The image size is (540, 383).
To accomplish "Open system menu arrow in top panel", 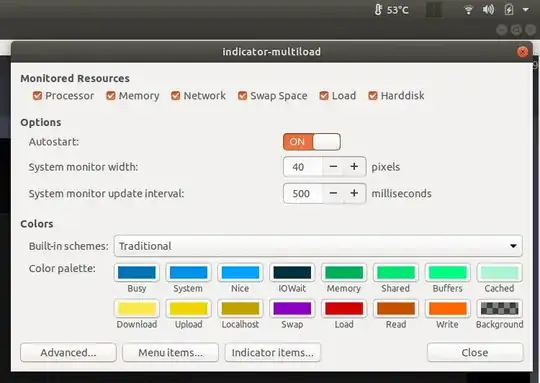I will tap(526, 10).
